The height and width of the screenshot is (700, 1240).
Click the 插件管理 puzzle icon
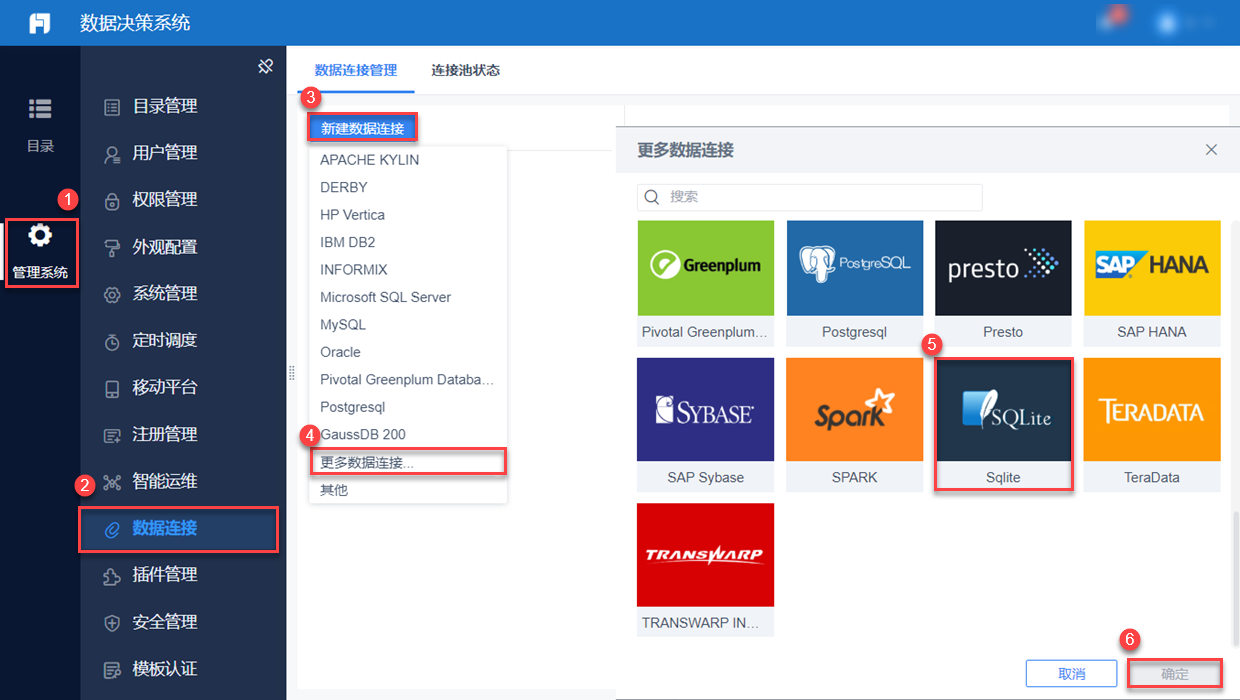coord(112,575)
